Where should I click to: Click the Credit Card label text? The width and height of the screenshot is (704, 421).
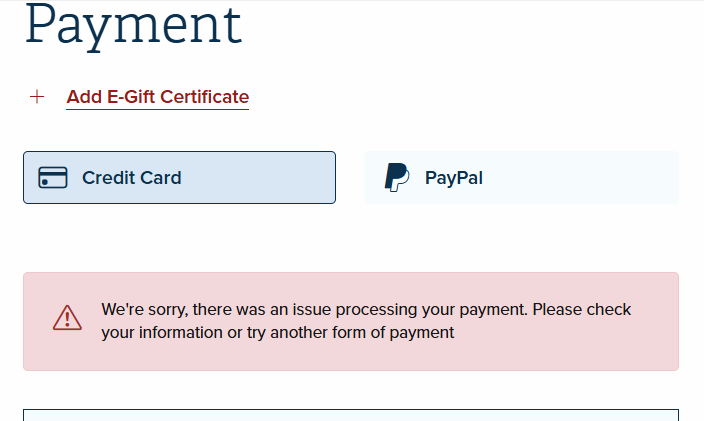(132, 178)
